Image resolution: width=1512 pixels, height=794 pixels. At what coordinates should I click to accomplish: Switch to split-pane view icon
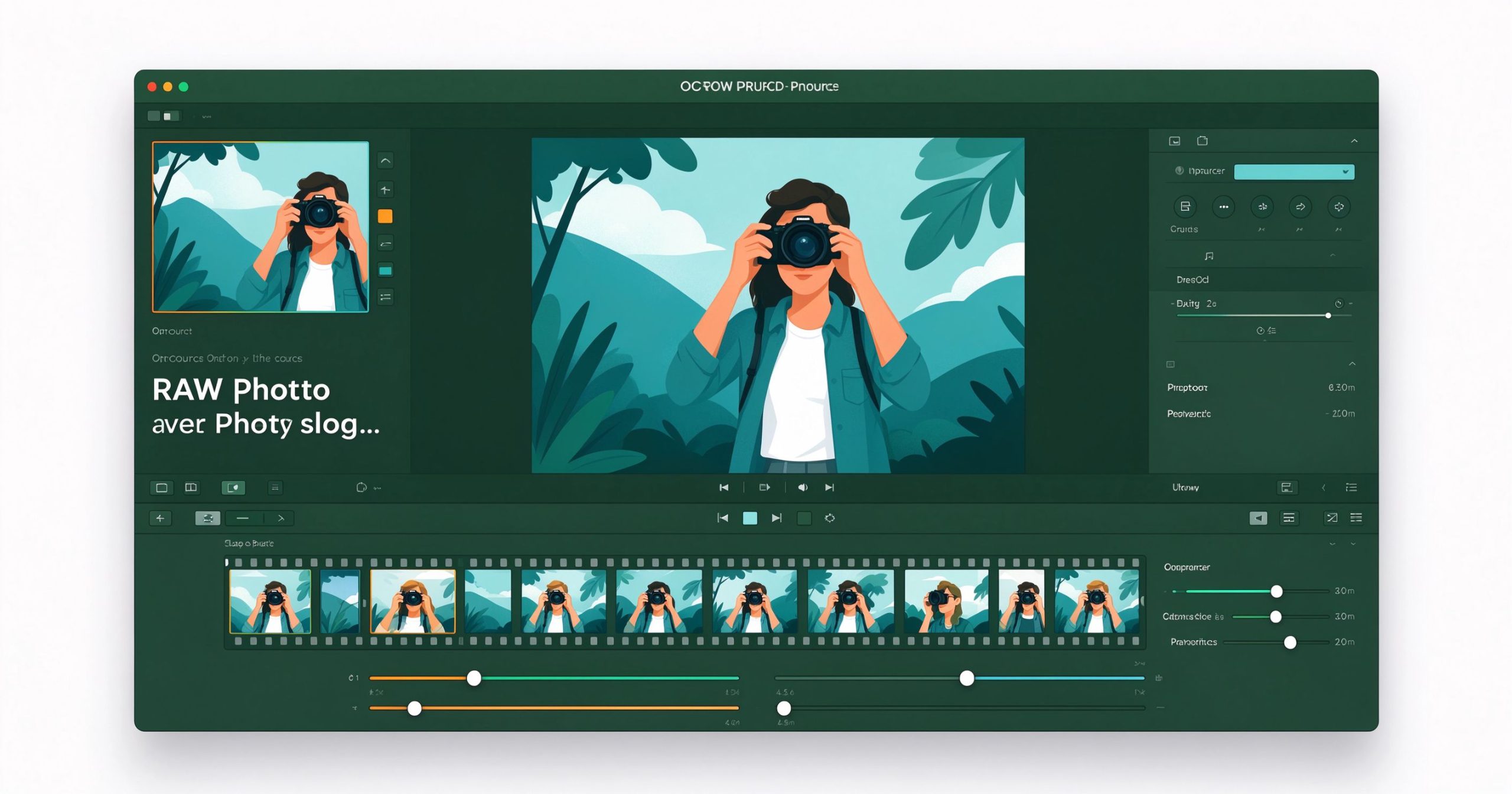(191, 487)
